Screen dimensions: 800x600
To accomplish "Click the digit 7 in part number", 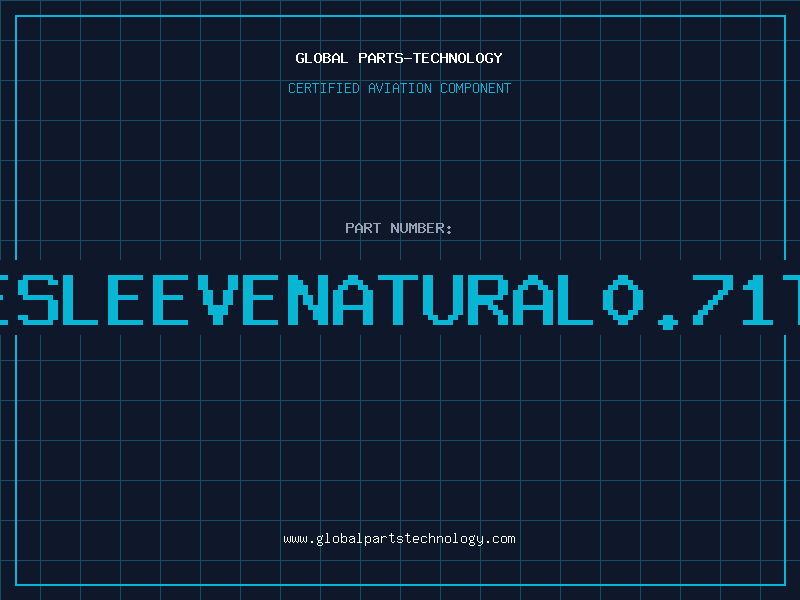I will (713, 300).
